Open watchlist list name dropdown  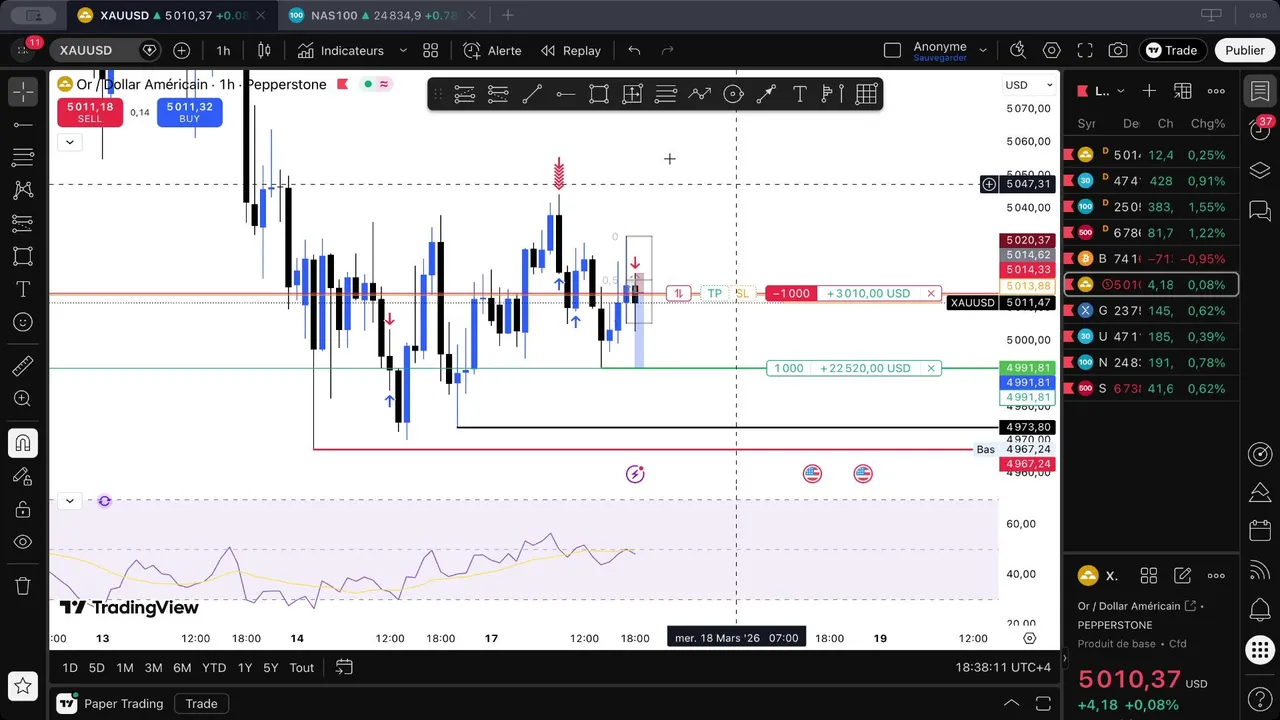[1109, 91]
